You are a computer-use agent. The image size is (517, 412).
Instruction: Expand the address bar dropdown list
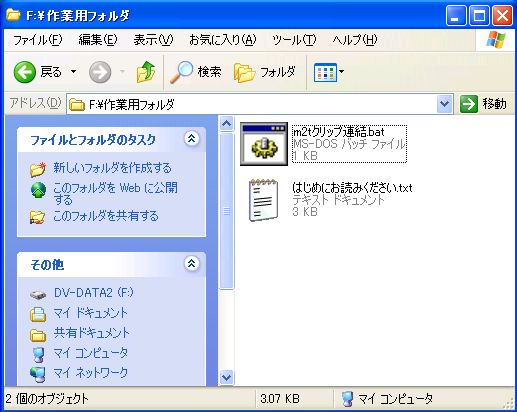tap(444, 104)
